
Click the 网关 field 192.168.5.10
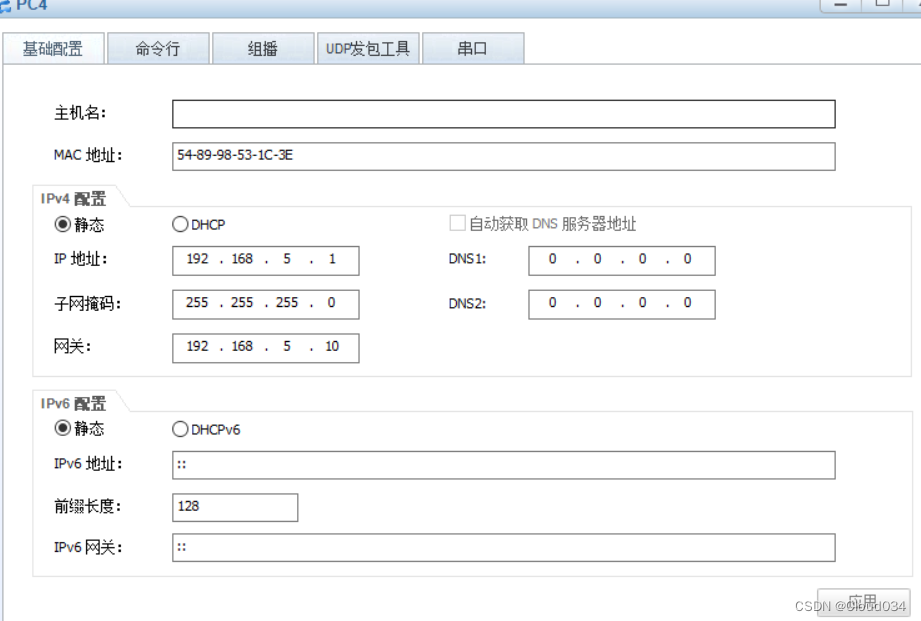(x=265, y=348)
